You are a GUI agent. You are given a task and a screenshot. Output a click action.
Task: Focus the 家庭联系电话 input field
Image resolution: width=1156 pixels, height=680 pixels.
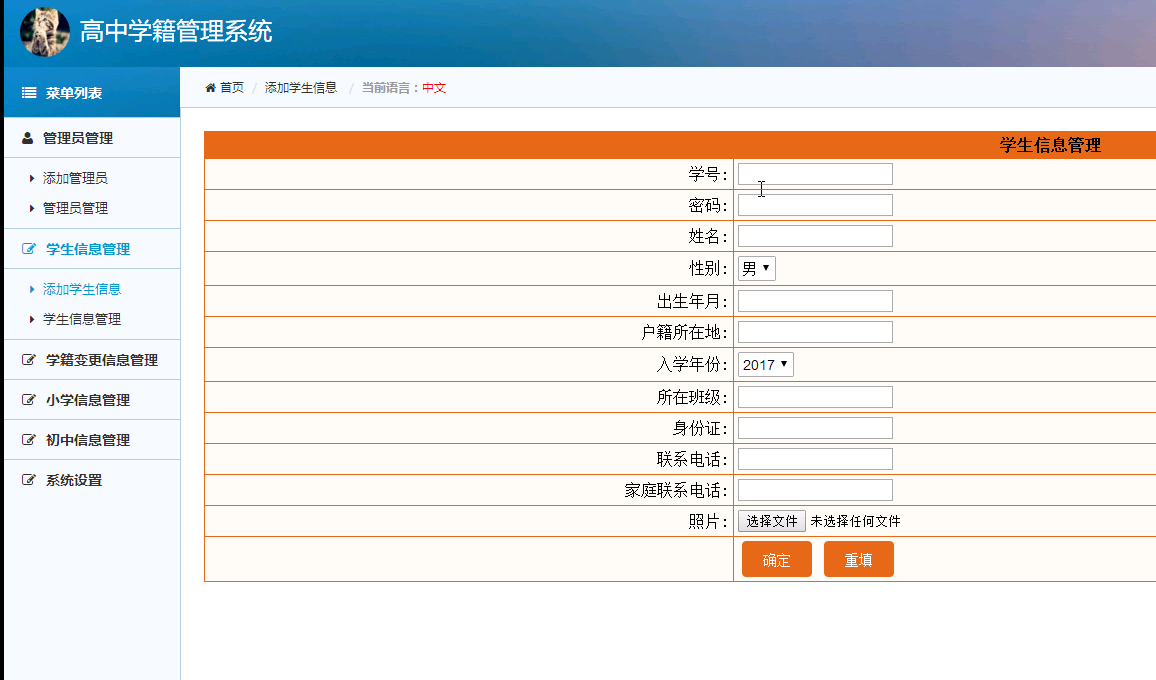tap(815, 490)
